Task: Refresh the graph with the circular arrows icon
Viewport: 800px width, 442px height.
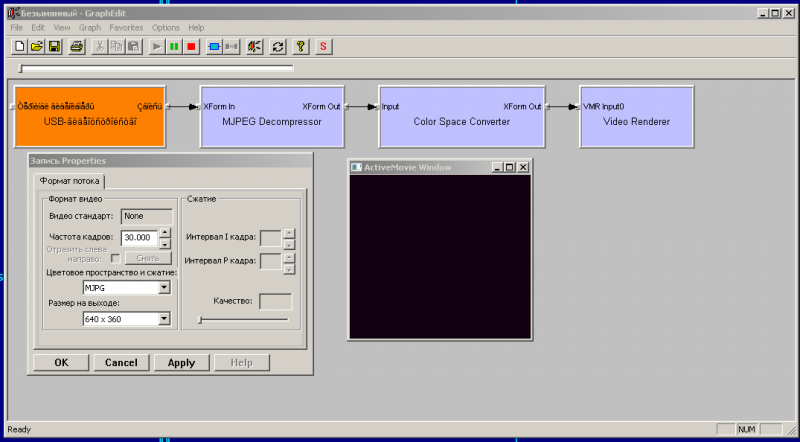Action: coord(278,47)
